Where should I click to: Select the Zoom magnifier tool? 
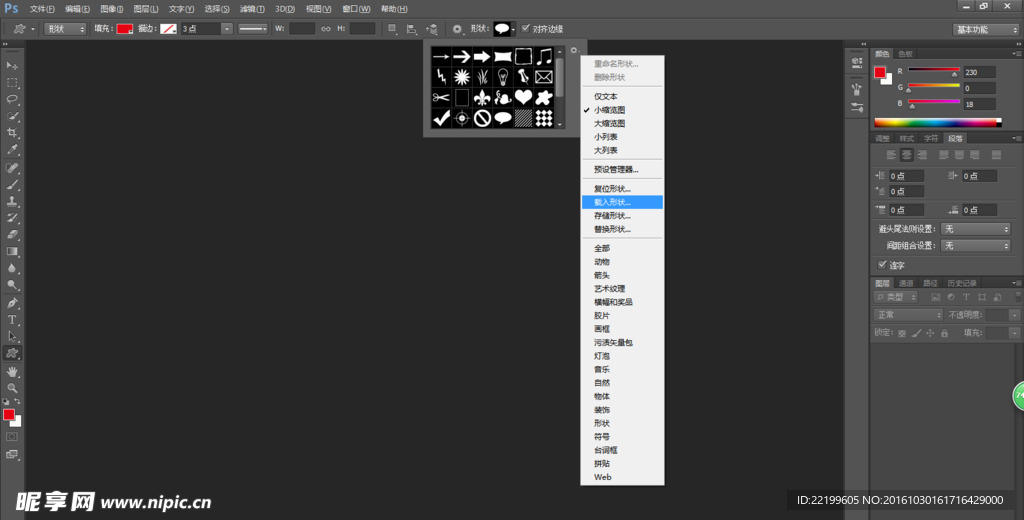pyautogui.click(x=13, y=387)
